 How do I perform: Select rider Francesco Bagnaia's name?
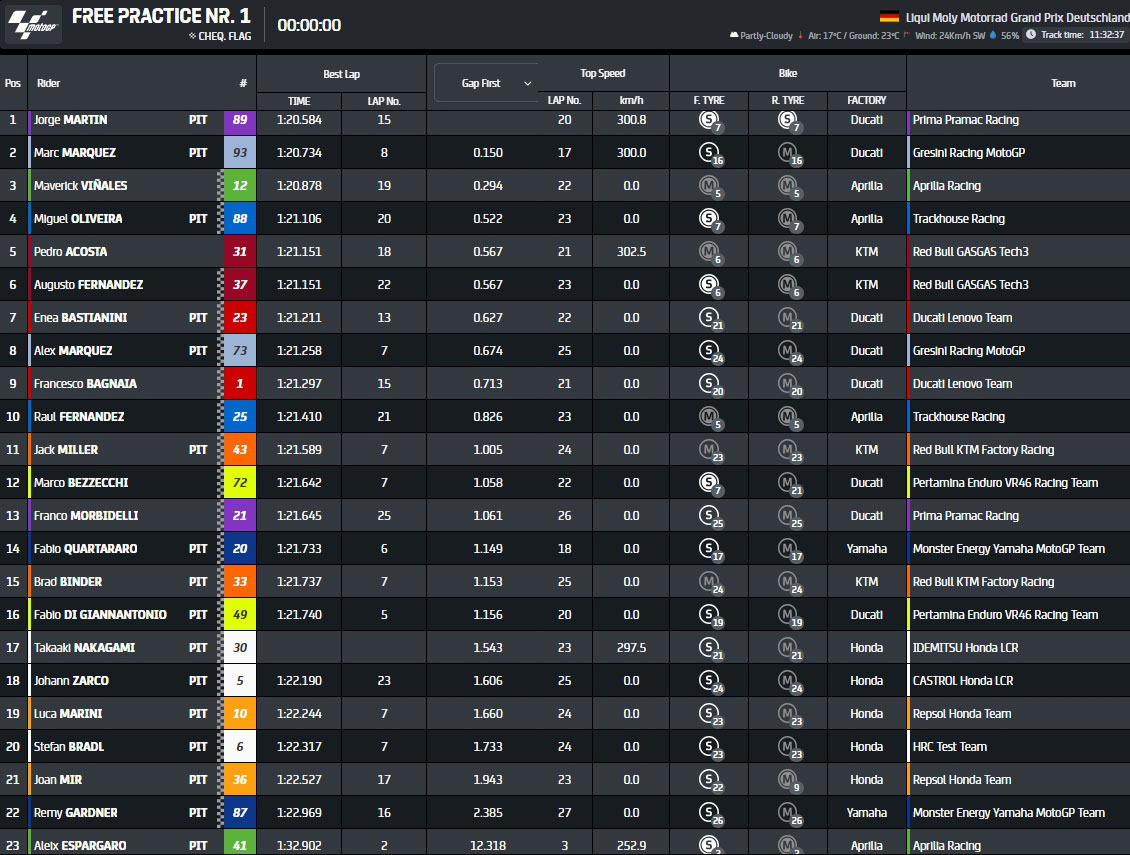(x=85, y=384)
